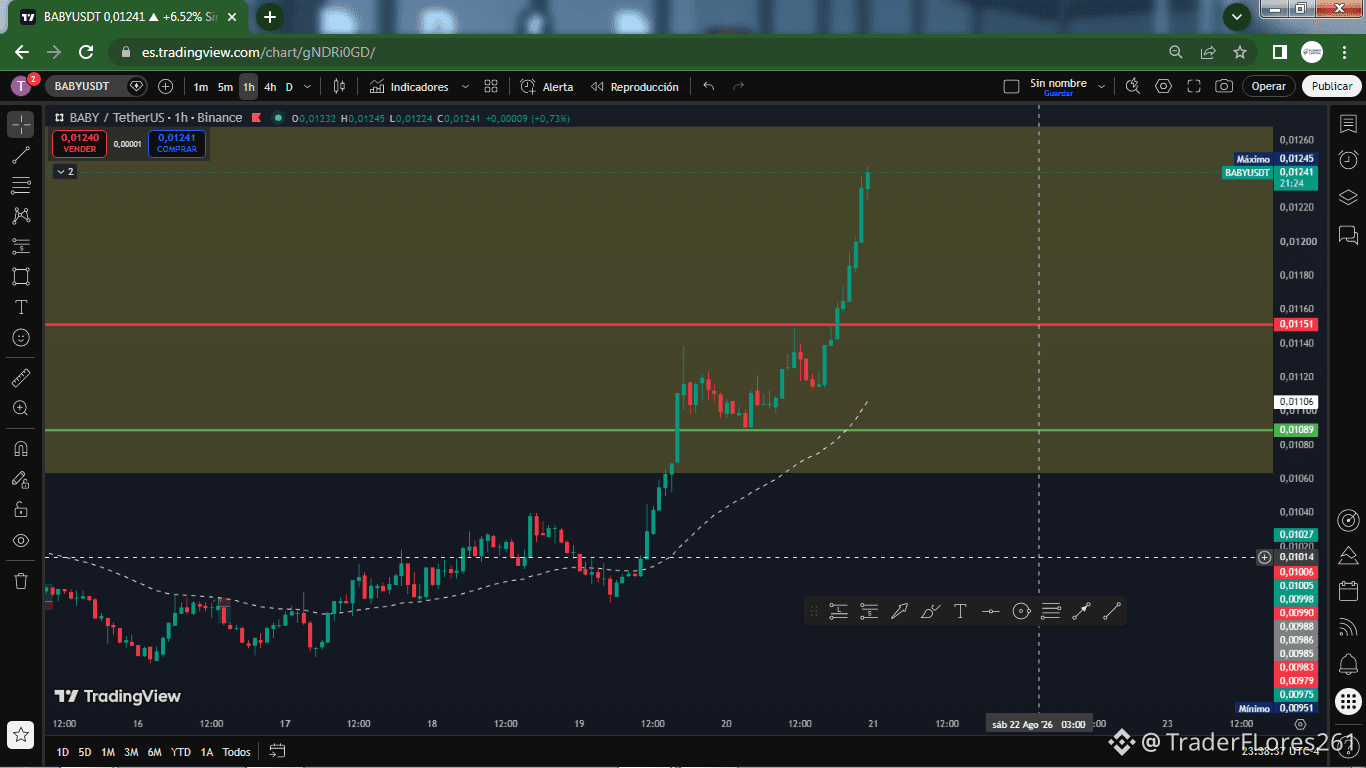
Task: Select the 5m timeframe
Action: 225,87
